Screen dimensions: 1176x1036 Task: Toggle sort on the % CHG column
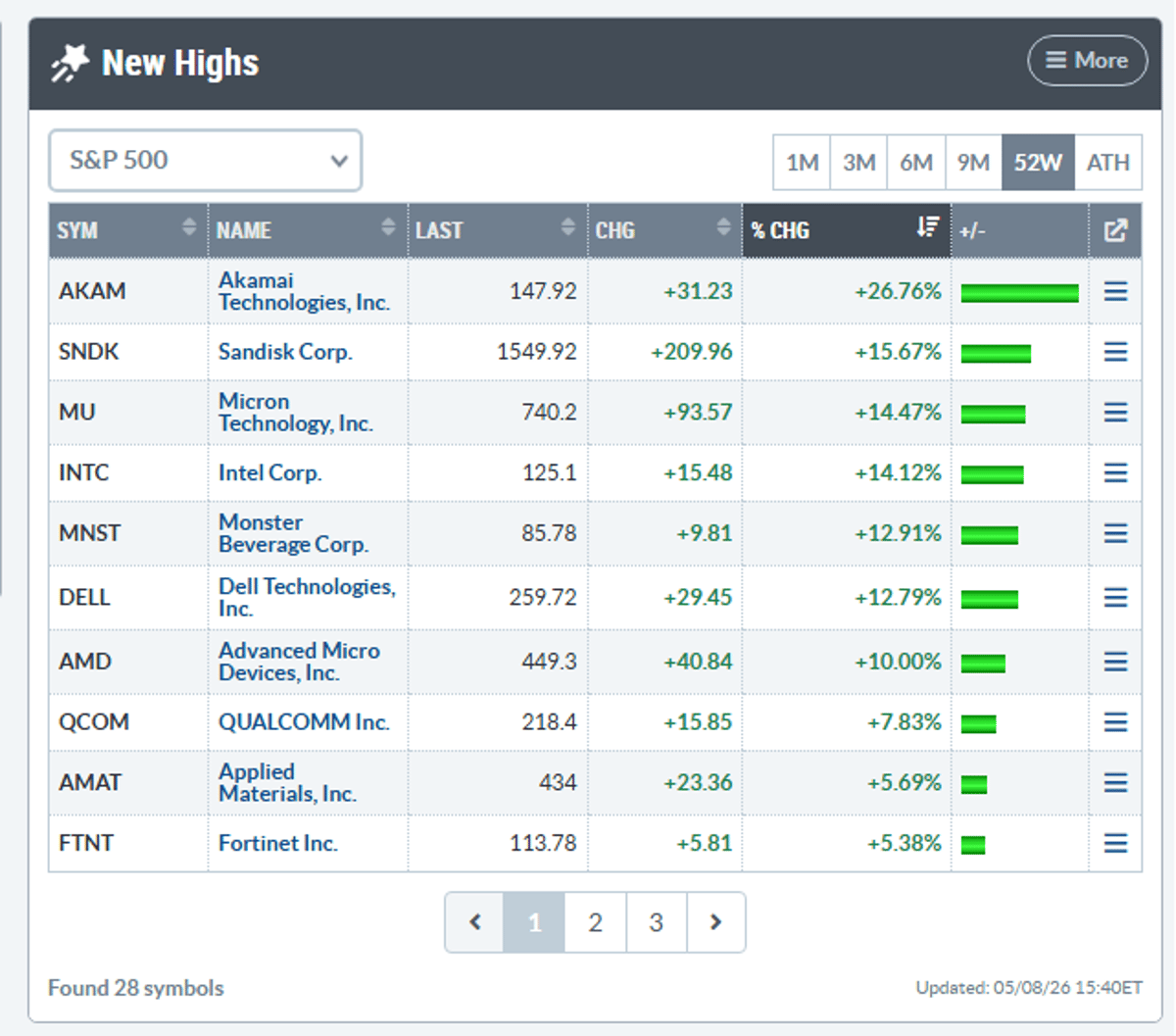[x=847, y=230]
